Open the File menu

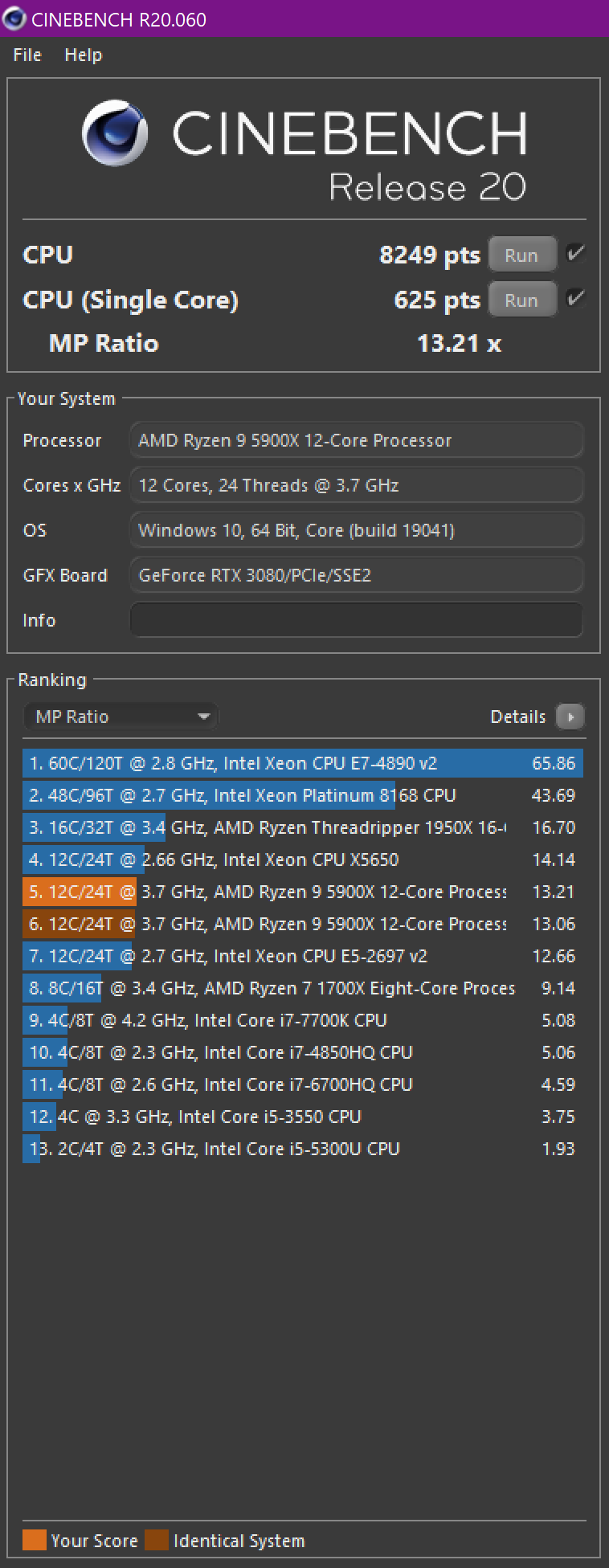[x=27, y=55]
